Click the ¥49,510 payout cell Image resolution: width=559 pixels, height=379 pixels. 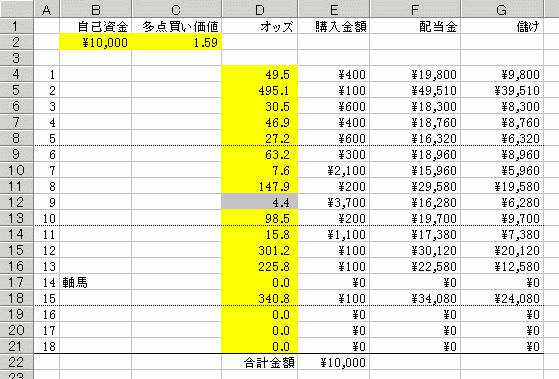tap(415, 90)
